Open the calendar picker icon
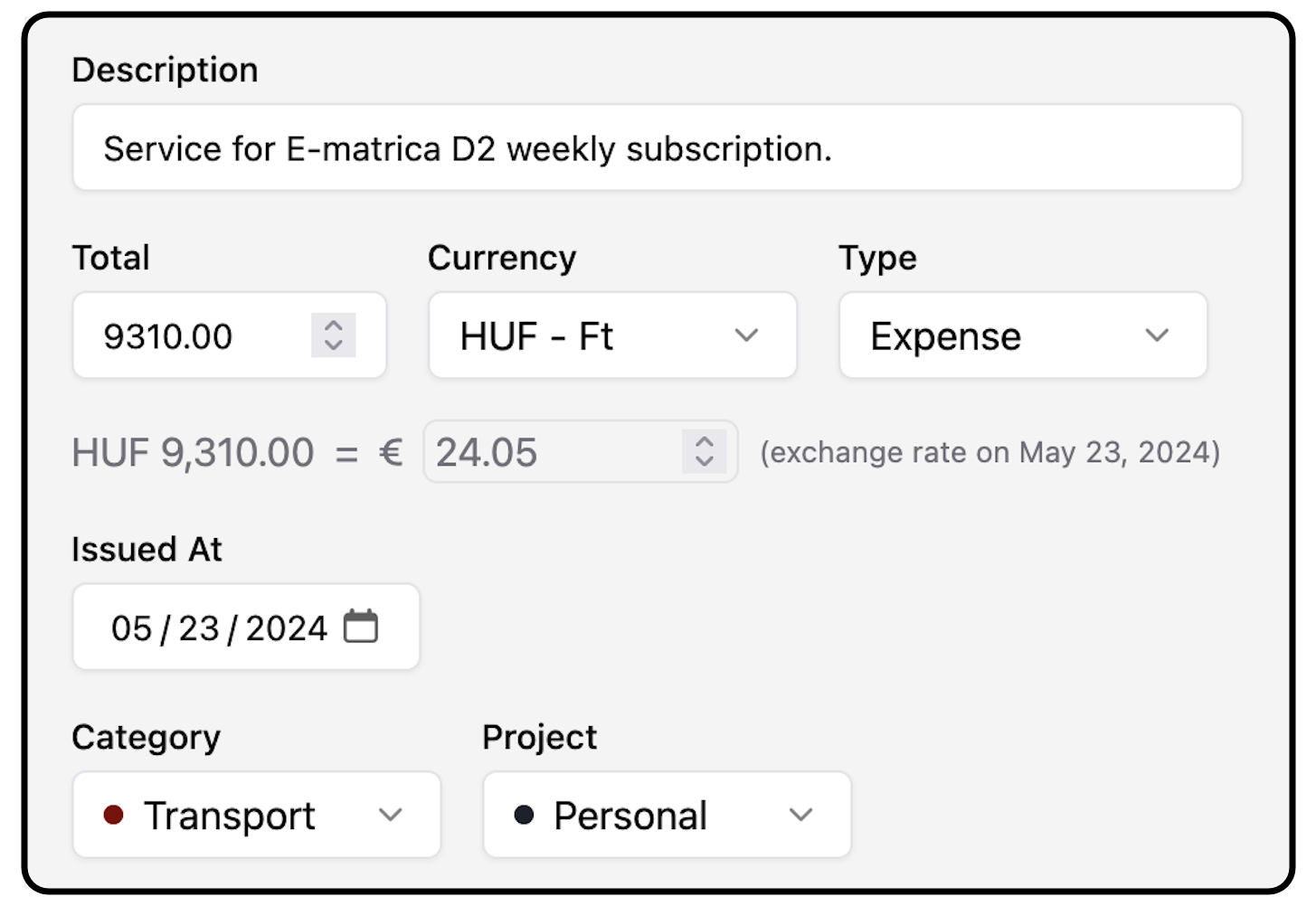The height and width of the screenshot is (906, 1316). [x=361, y=627]
